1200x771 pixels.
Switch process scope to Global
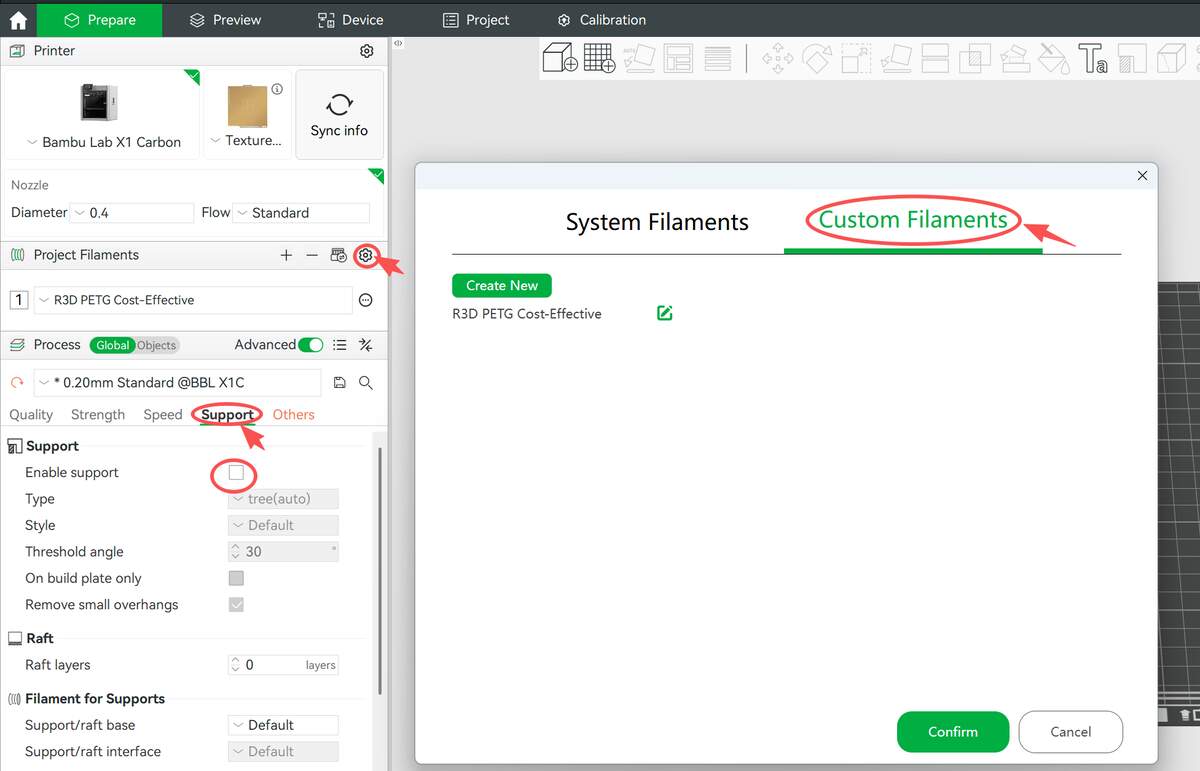click(x=112, y=345)
